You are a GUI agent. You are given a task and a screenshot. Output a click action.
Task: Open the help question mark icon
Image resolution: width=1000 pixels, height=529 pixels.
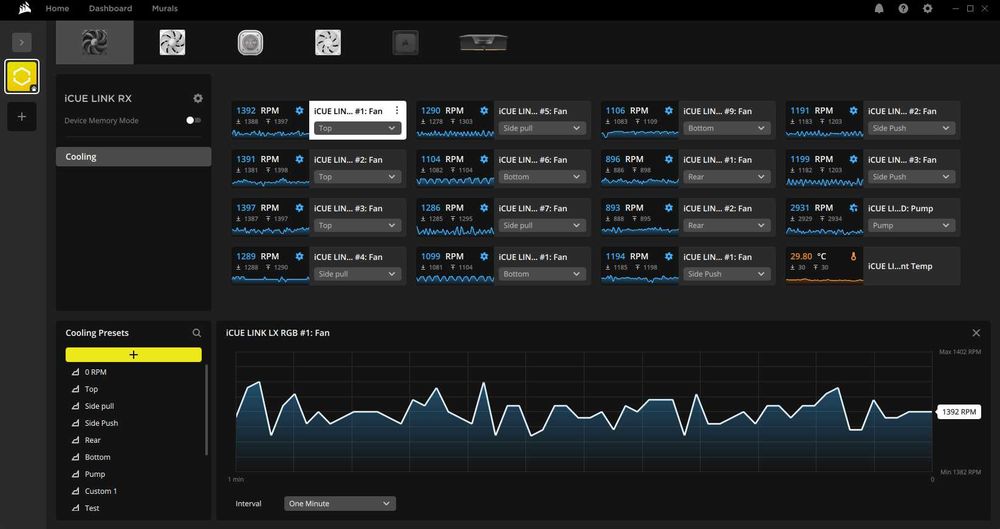coord(903,8)
